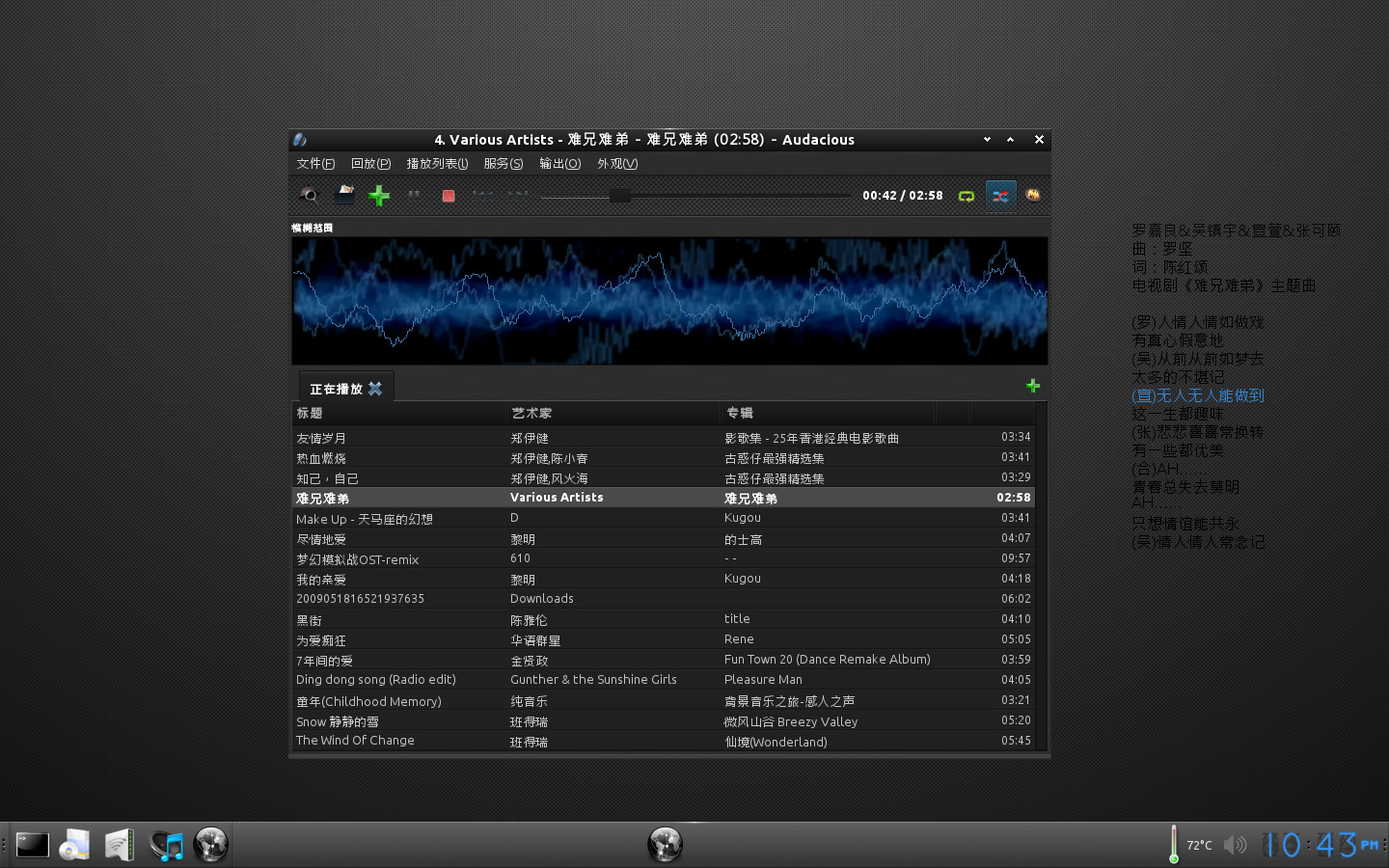Open the 播放列表(L) menu
The height and width of the screenshot is (868, 1389).
coord(437,164)
